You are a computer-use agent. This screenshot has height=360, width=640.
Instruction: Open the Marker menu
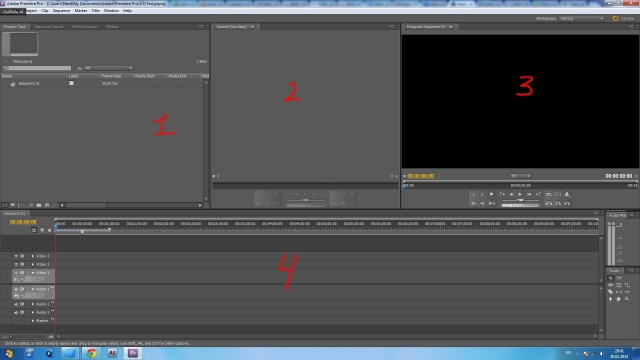pos(80,11)
